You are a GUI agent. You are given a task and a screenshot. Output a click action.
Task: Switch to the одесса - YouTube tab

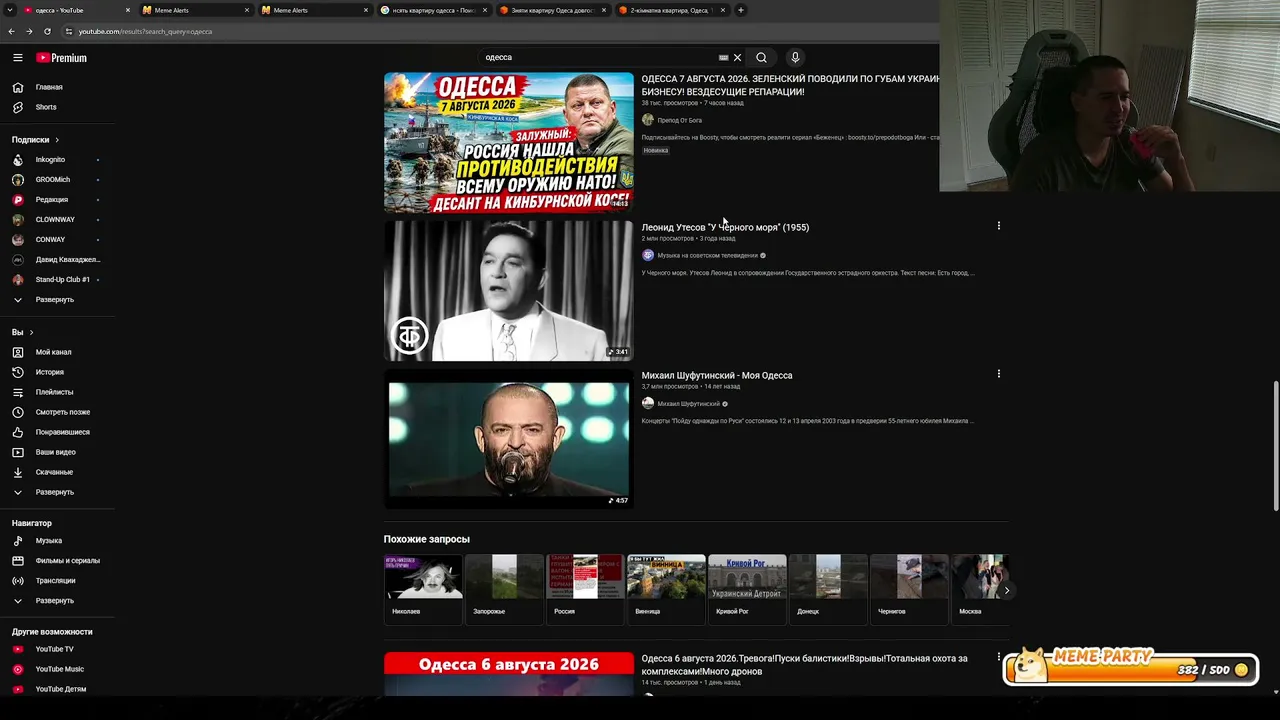pos(75,10)
